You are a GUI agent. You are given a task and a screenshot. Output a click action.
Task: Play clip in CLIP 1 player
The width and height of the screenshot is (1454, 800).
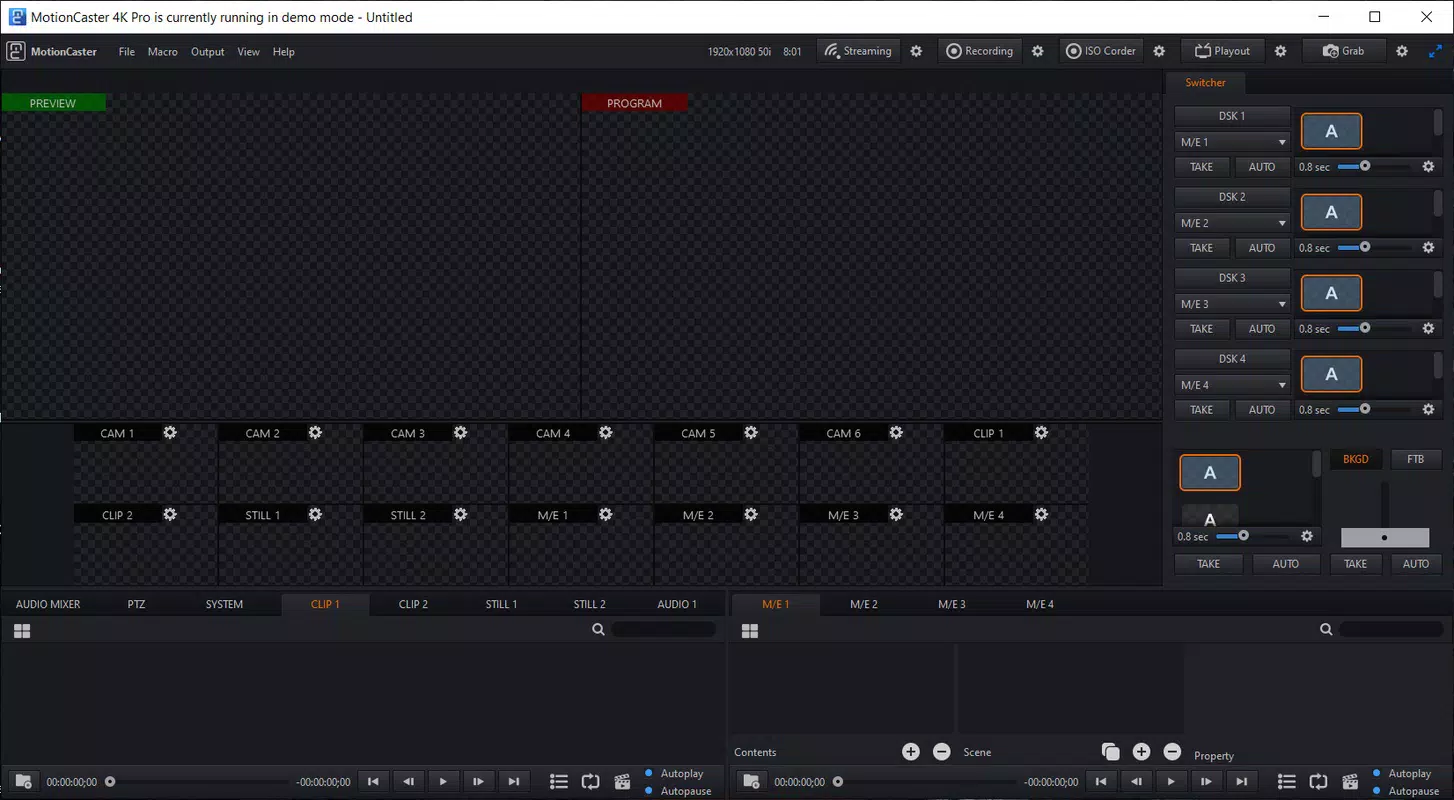(x=443, y=782)
